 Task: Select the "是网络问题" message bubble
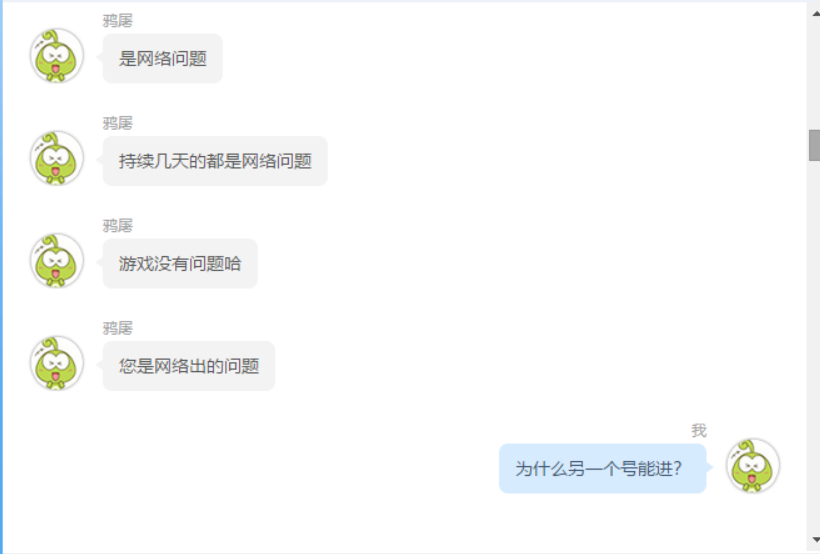[x=163, y=59]
